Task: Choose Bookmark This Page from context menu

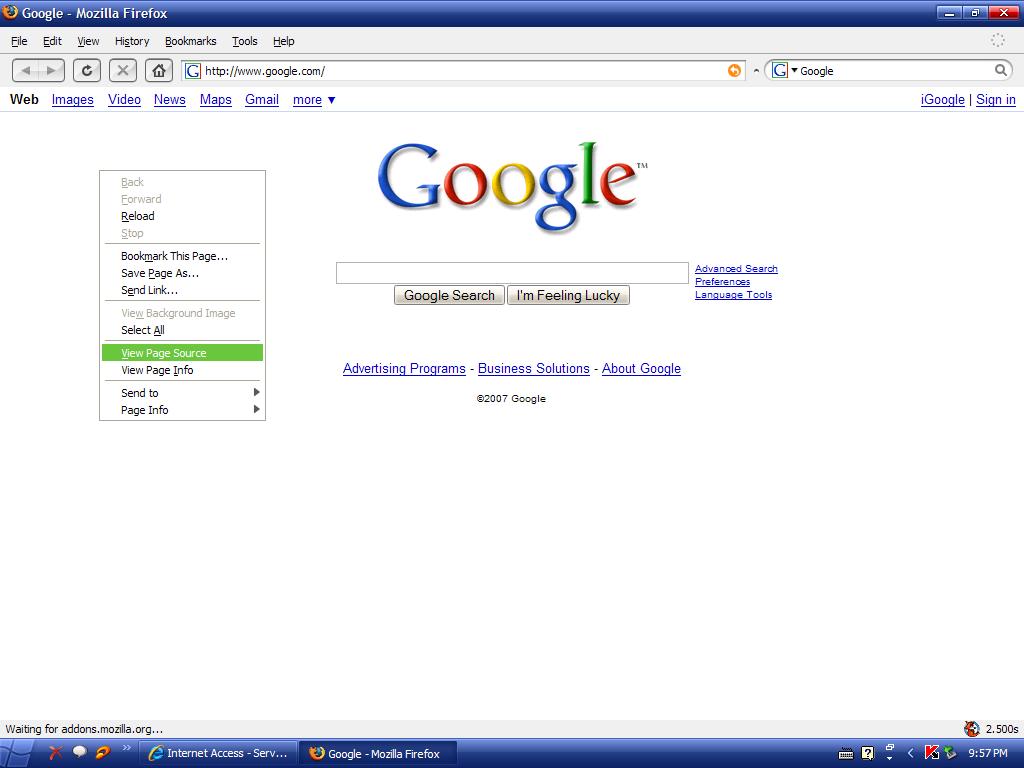Action: (182, 256)
